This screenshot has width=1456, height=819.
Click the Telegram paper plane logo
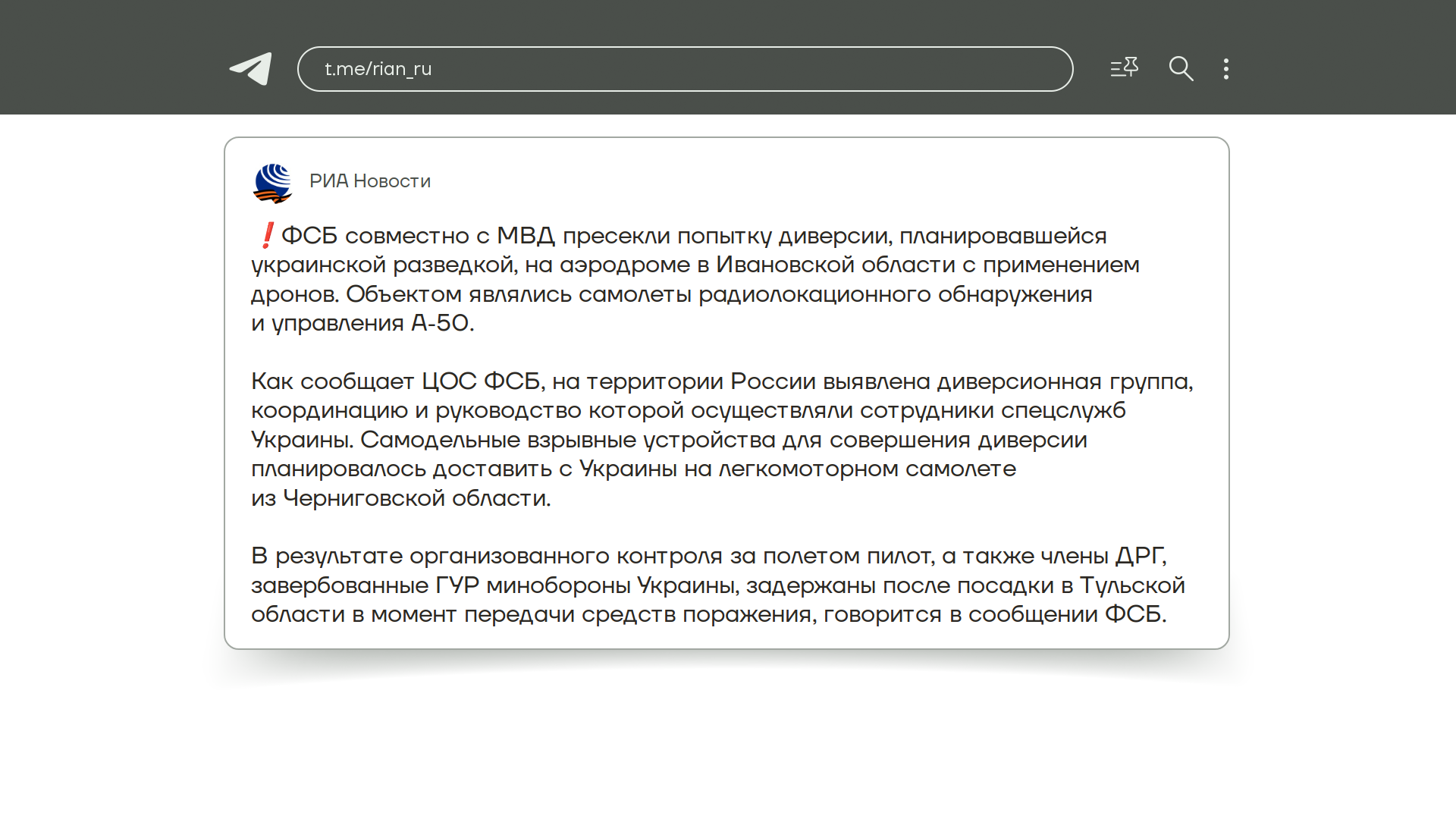pos(251,69)
